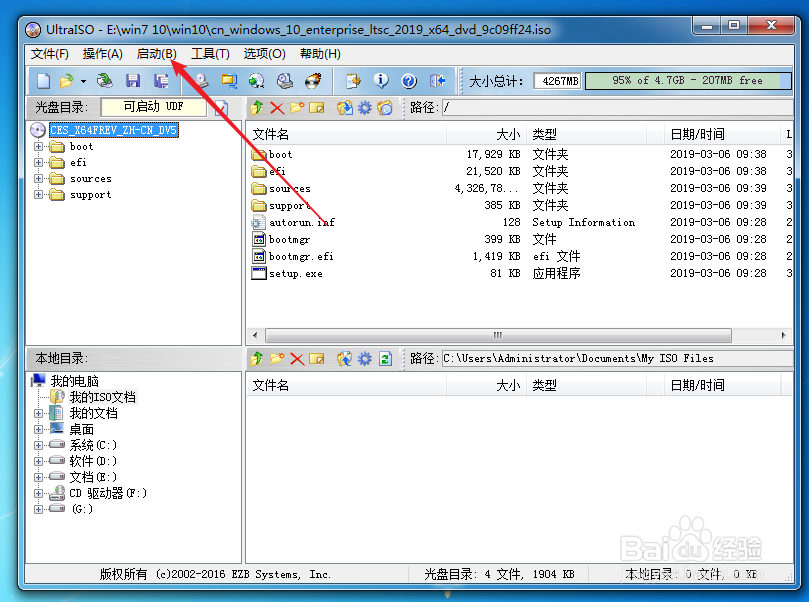Click the view folder icon in disc pane

point(385,108)
